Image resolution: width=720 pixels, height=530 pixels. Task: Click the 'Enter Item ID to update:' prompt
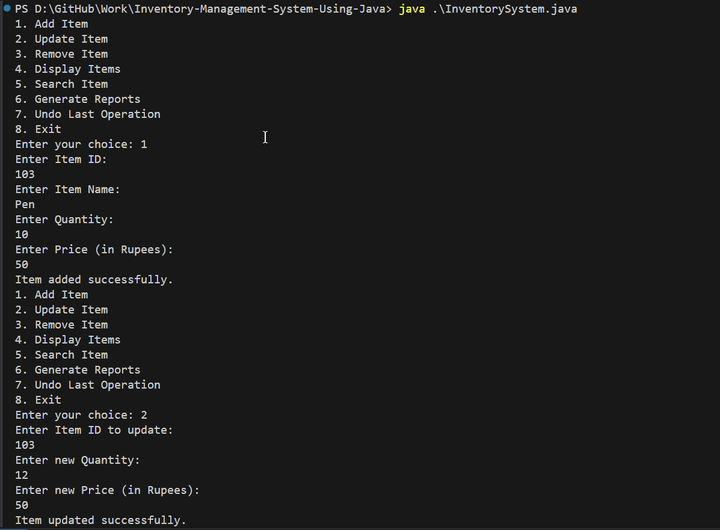click(x=94, y=430)
